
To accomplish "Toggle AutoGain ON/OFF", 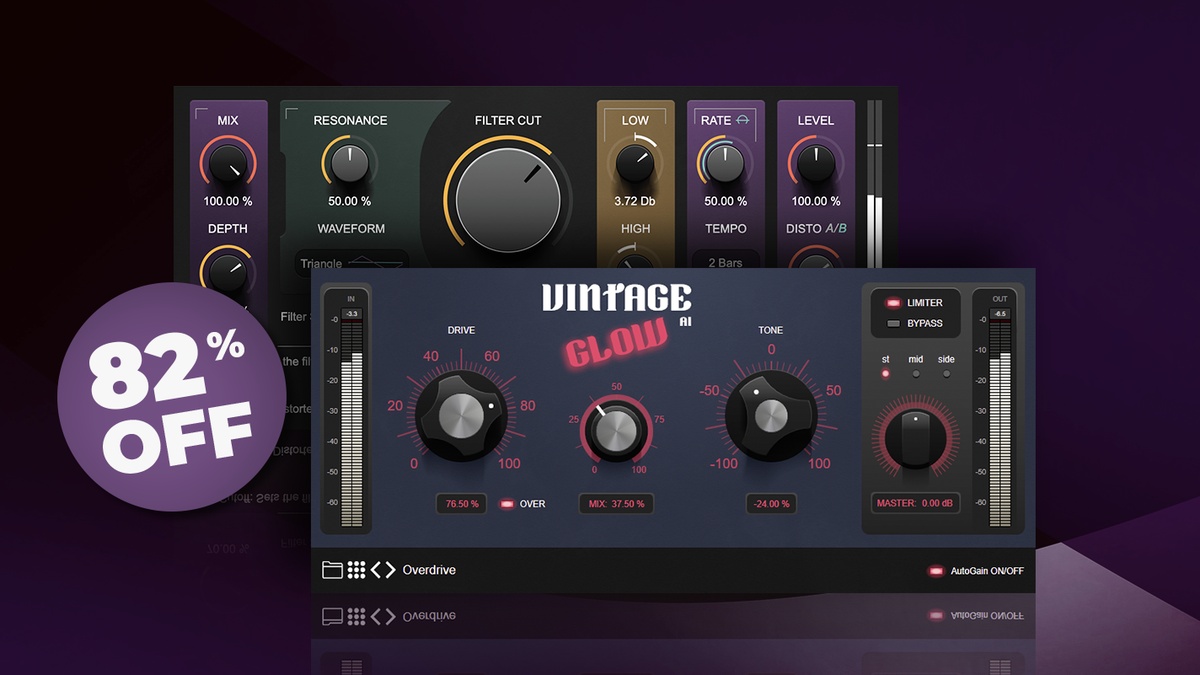I will pos(937,571).
